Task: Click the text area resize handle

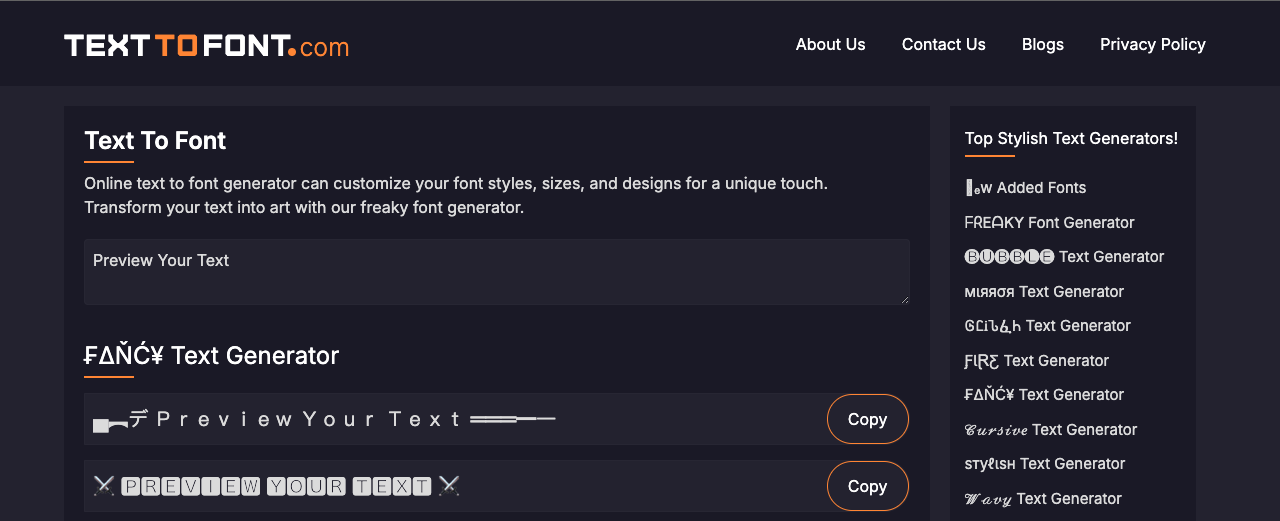Action: point(904,298)
